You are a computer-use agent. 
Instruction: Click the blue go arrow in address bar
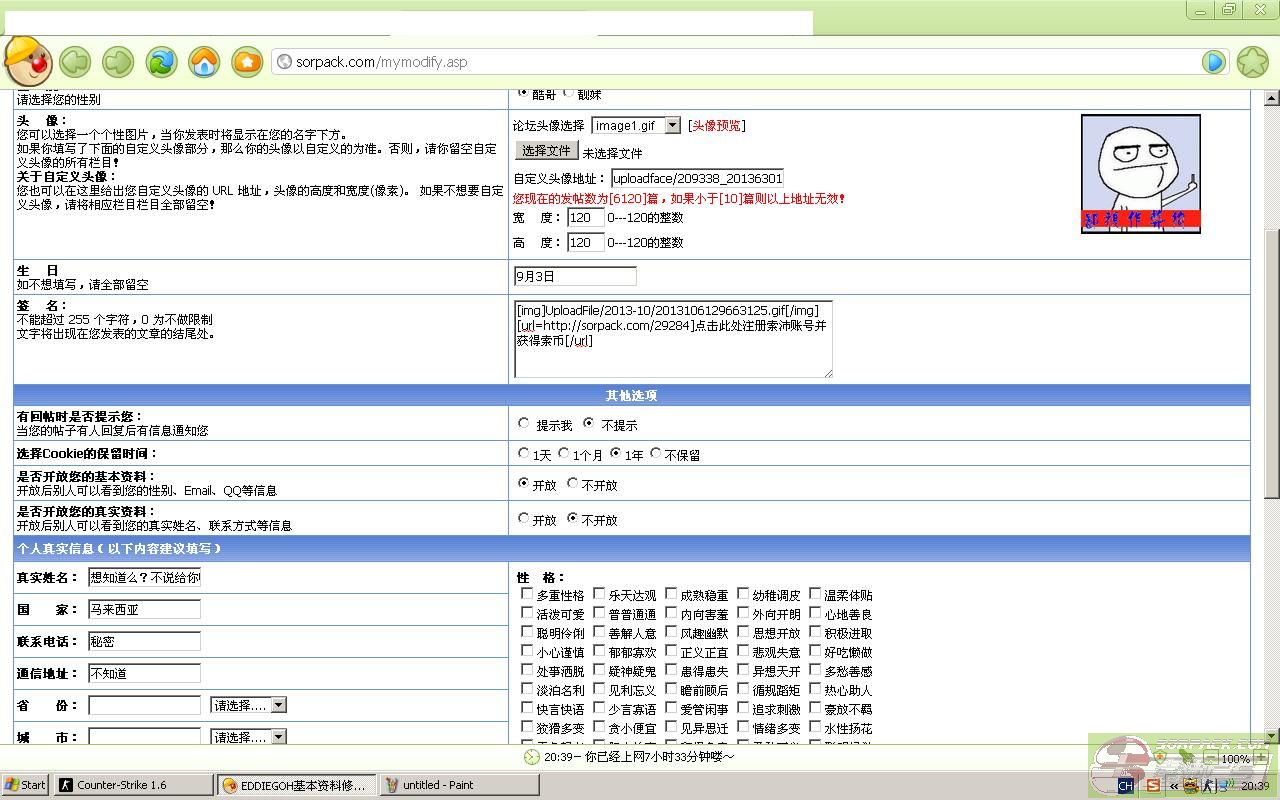[1214, 62]
